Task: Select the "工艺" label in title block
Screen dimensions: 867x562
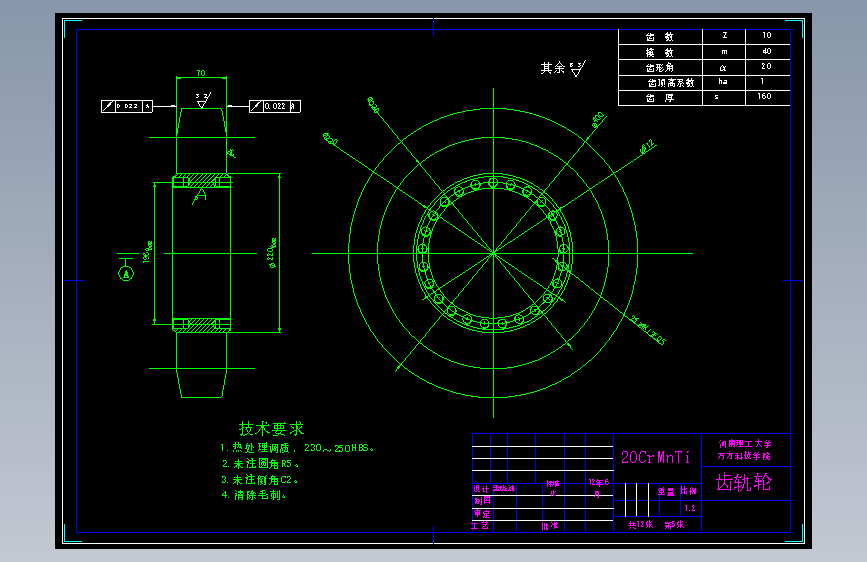Action: click(x=480, y=525)
